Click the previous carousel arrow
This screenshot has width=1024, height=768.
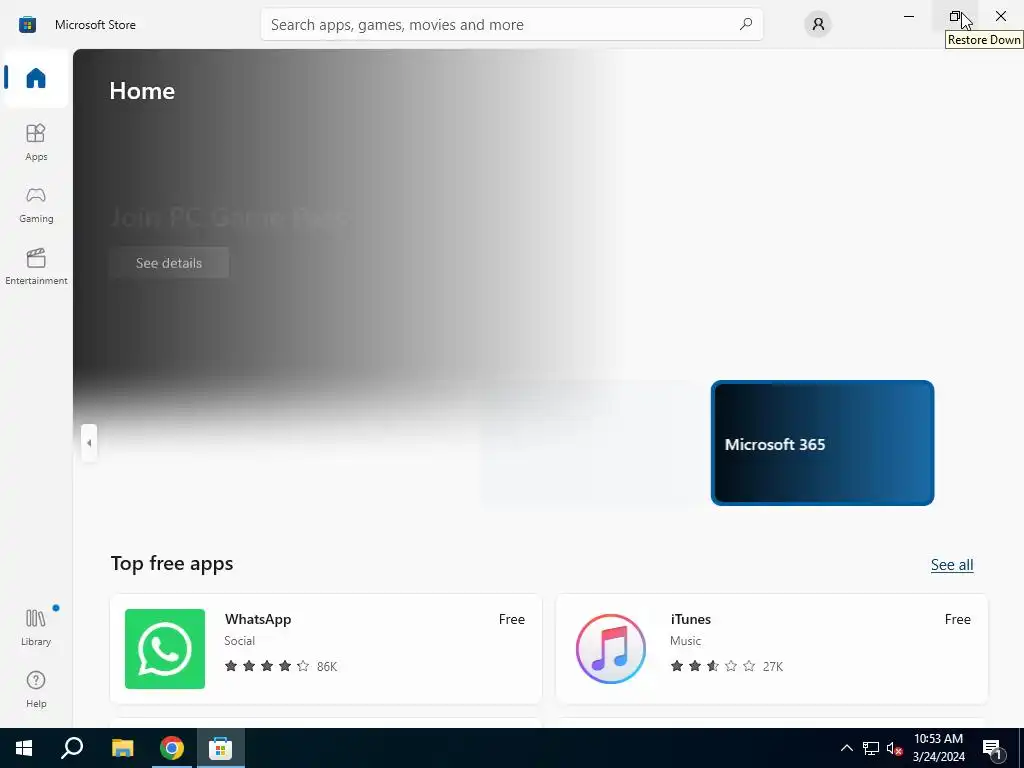click(89, 443)
